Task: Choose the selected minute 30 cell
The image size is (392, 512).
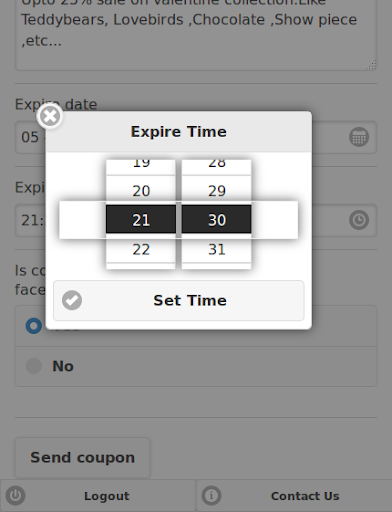Action: (216, 219)
